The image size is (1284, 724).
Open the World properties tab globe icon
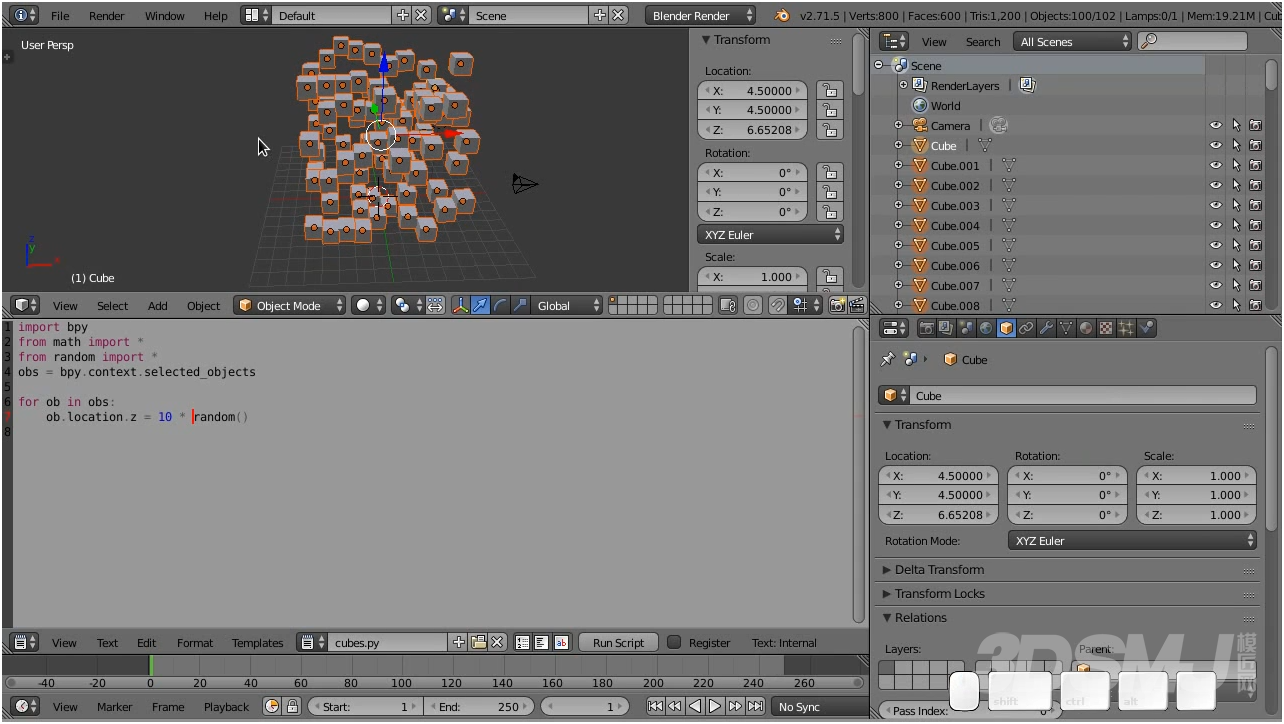[x=986, y=328]
